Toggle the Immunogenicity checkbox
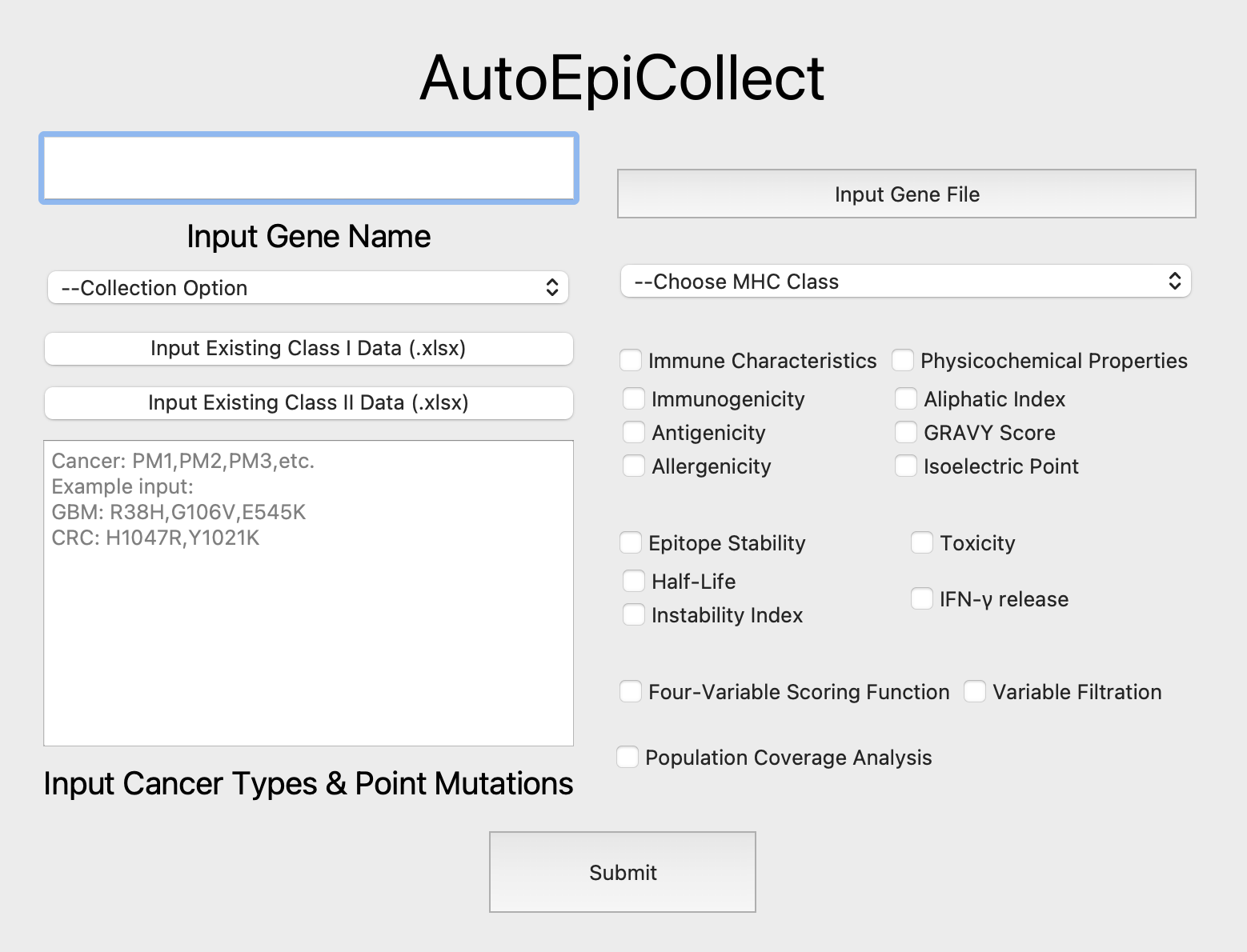The height and width of the screenshot is (952, 1247). pos(634,398)
